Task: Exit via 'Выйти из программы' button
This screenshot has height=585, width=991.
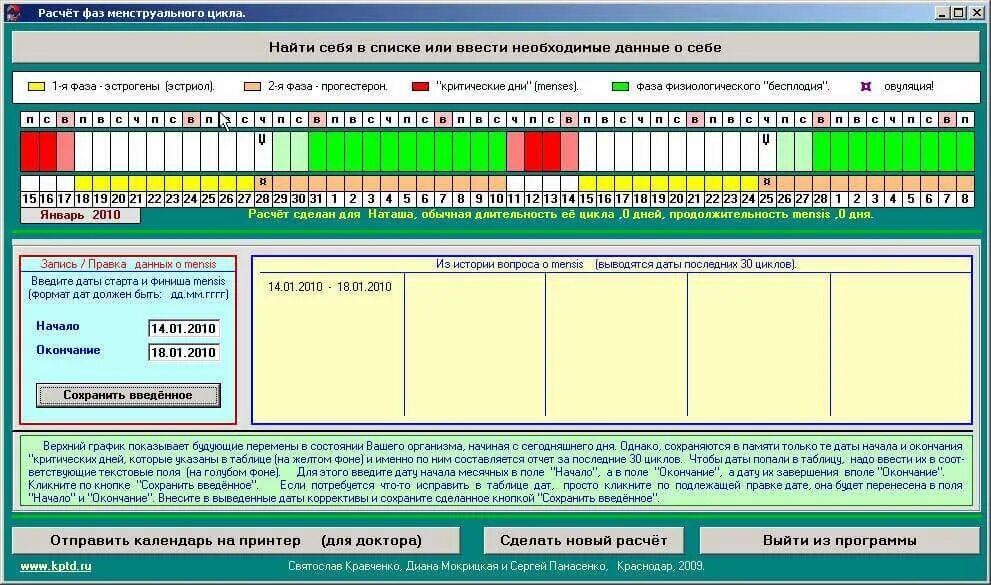Action: click(839, 541)
